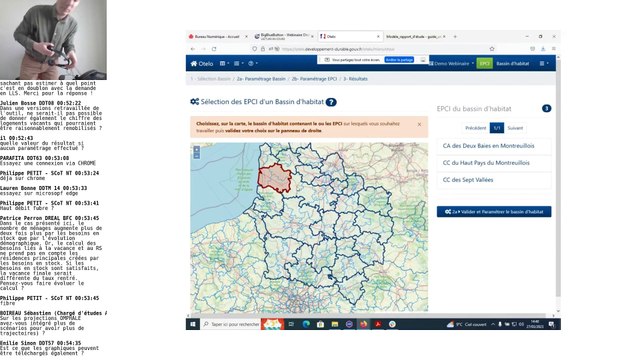640x360 pixels.
Task: Click the help question mark beside the section title
Action: 331,102
